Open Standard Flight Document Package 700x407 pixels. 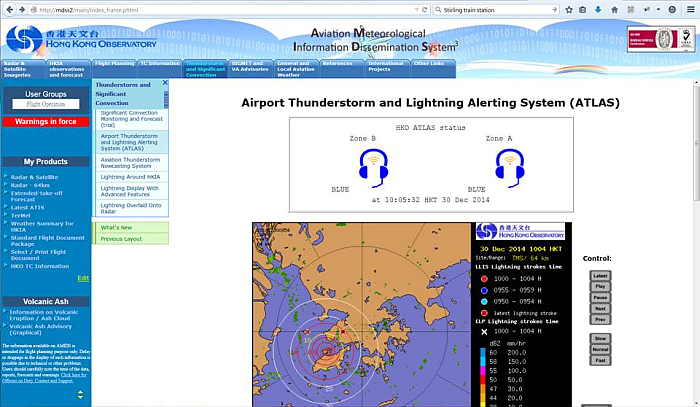click(x=47, y=241)
